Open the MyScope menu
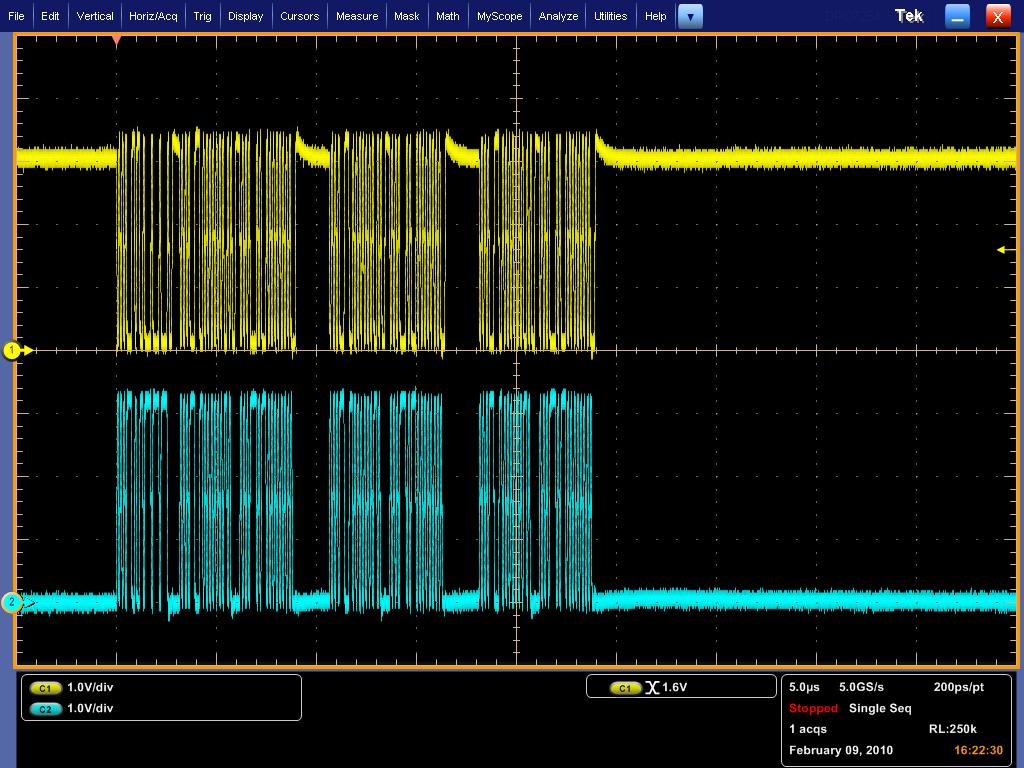Screen dimensions: 1024x768 pos(499,16)
